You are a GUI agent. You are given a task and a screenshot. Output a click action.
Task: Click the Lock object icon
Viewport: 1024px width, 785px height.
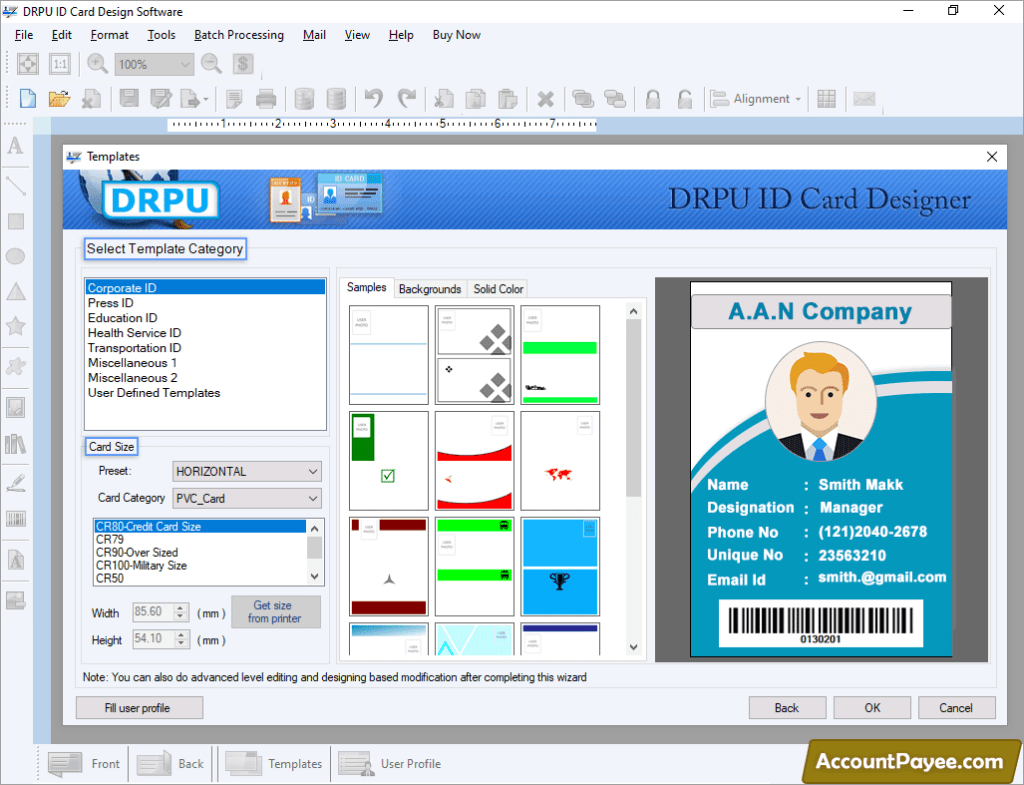click(652, 98)
